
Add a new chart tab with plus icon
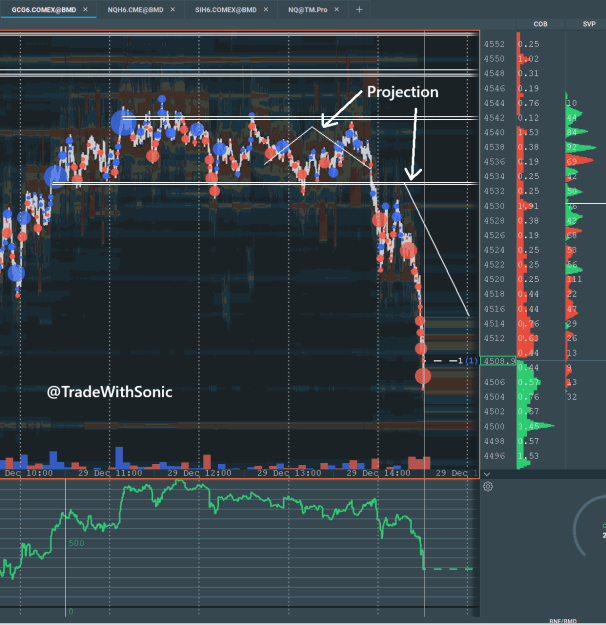(x=359, y=9)
